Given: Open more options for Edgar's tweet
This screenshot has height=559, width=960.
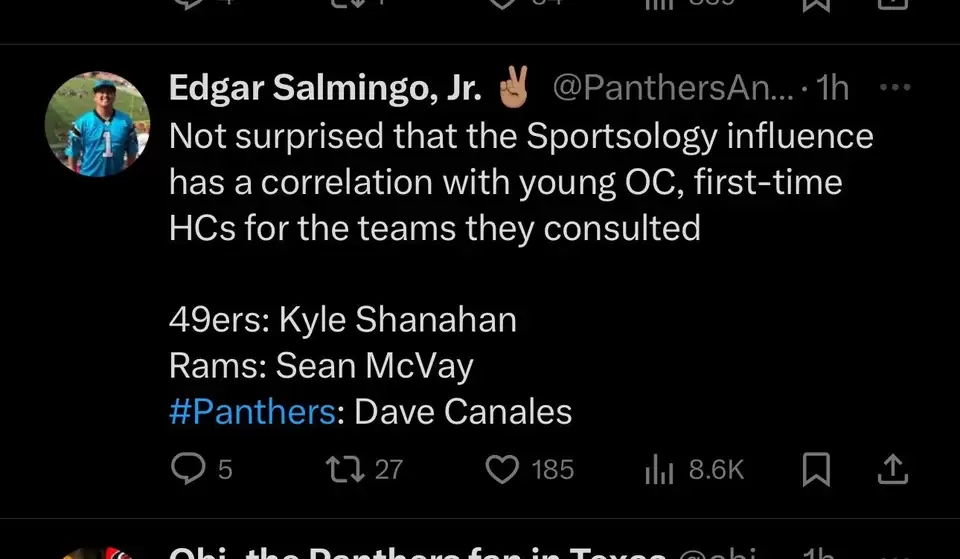Looking at the screenshot, I should pos(894,88).
